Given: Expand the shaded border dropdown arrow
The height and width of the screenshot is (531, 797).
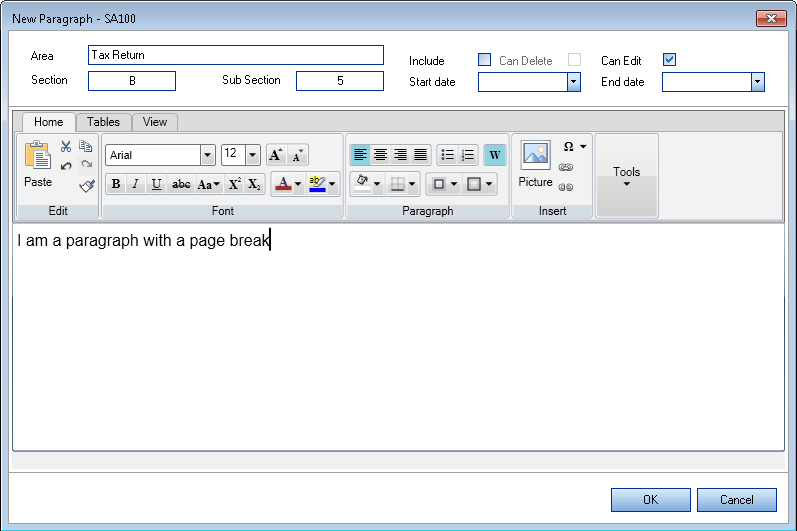Looking at the screenshot, I should pos(489,184).
